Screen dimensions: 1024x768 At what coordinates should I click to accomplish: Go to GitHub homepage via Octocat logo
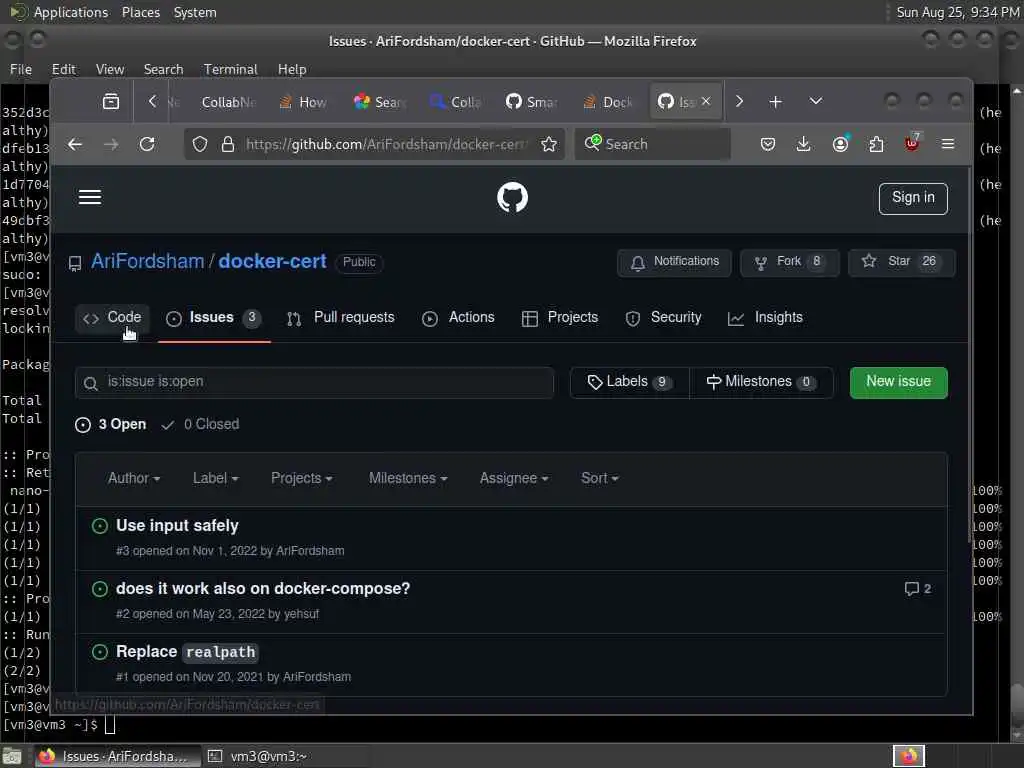512,197
